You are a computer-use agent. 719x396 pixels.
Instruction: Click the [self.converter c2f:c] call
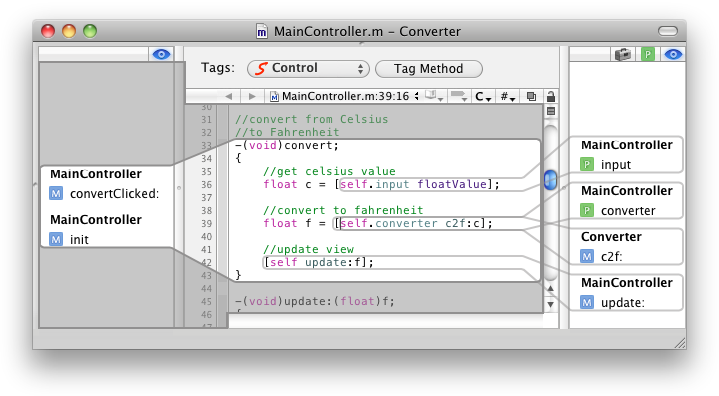pos(410,224)
